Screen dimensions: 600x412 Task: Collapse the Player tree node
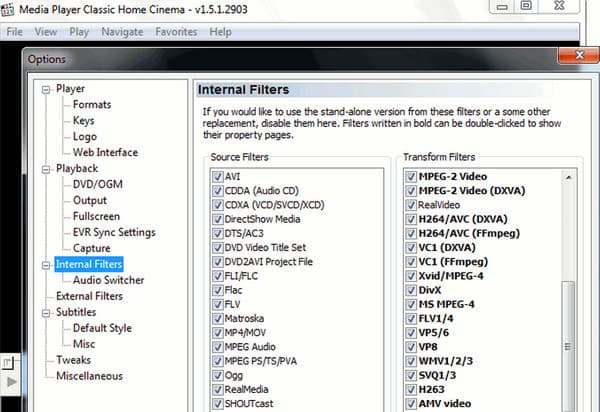(46, 90)
